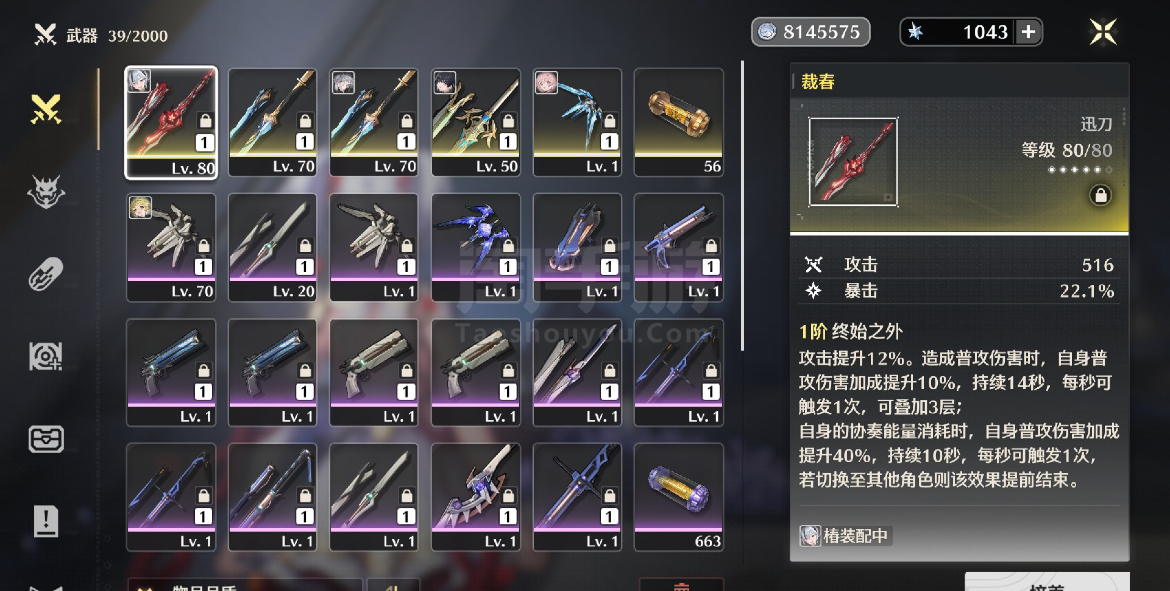The height and width of the screenshot is (591, 1170).
Task: Toggle lock on the 裁春 detail panel
Action: [x=1100, y=196]
